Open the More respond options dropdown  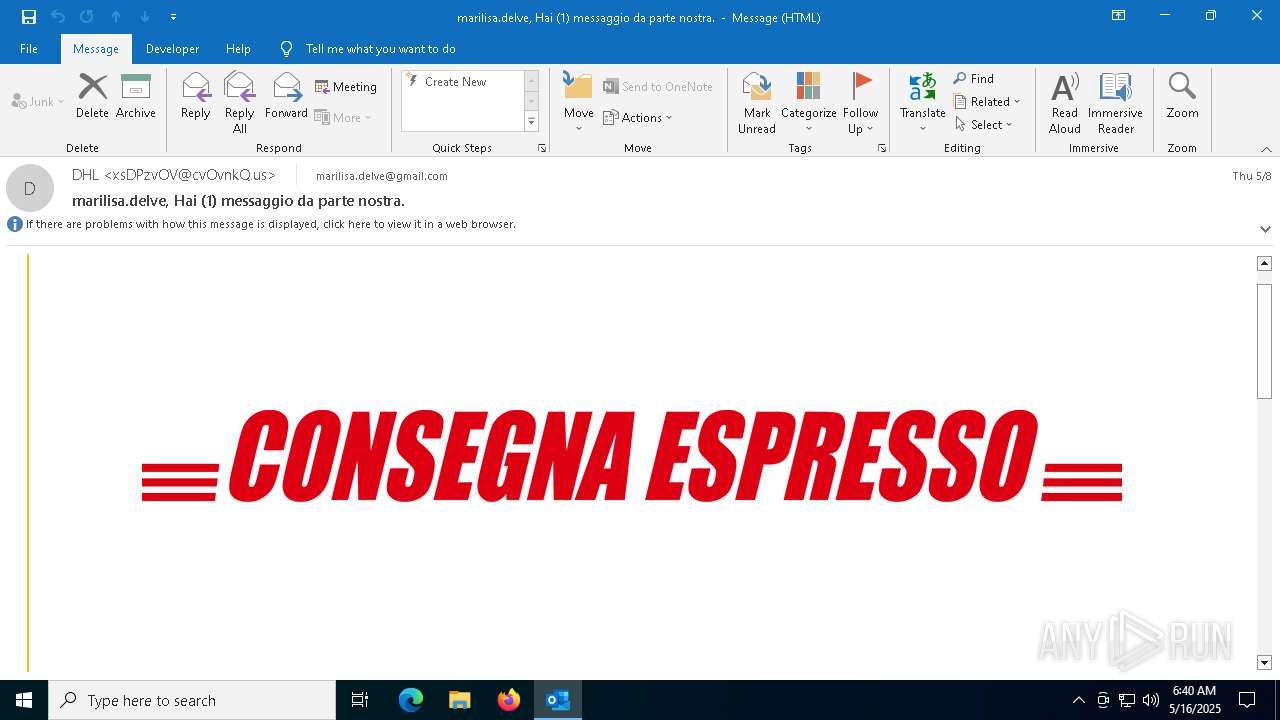(344, 117)
